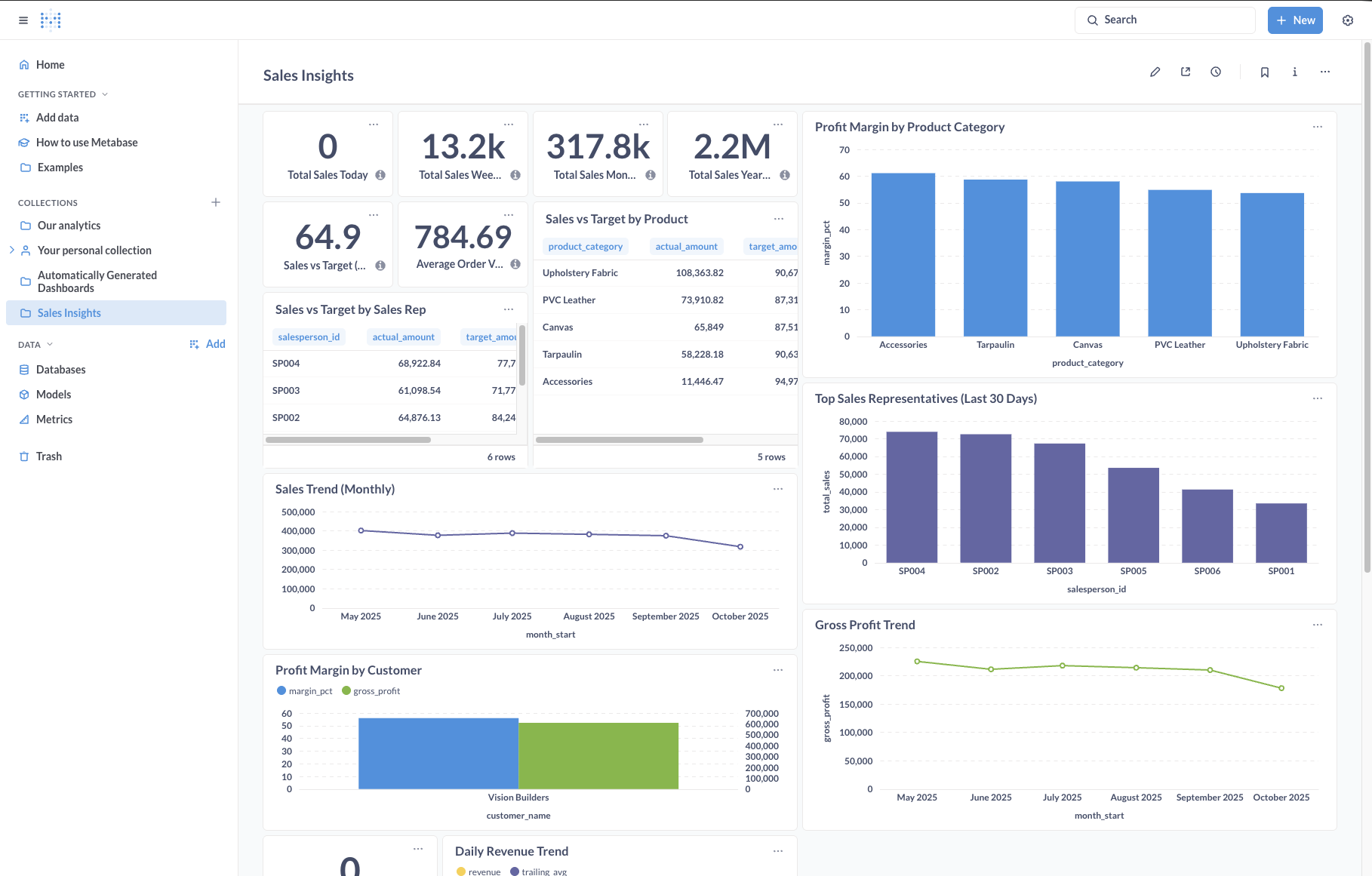The image size is (1372, 876).
Task: Open the dashboard sharing icon
Action: pos(1185,72)
